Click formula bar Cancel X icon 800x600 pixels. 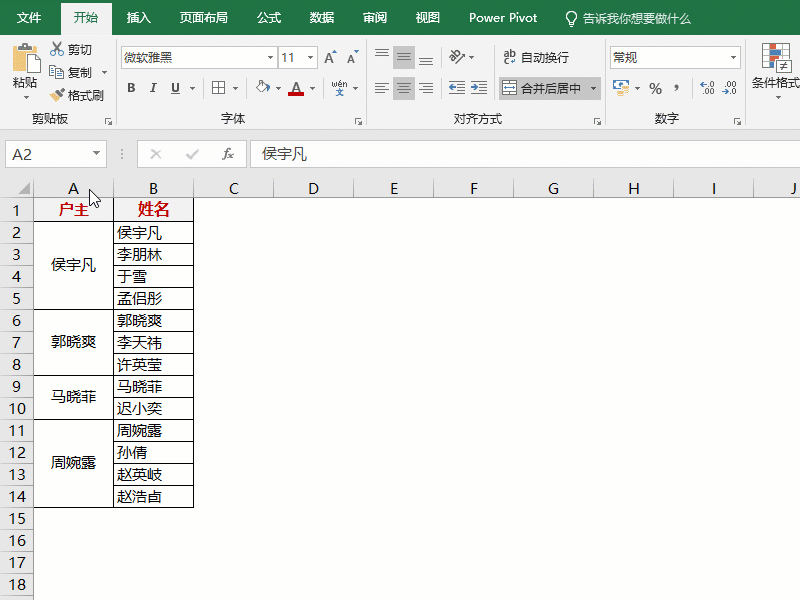156,154
